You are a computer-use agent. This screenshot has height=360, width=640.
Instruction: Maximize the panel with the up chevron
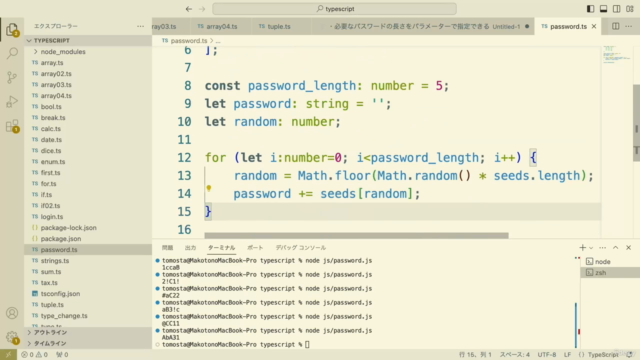click(x=616, y=248)
